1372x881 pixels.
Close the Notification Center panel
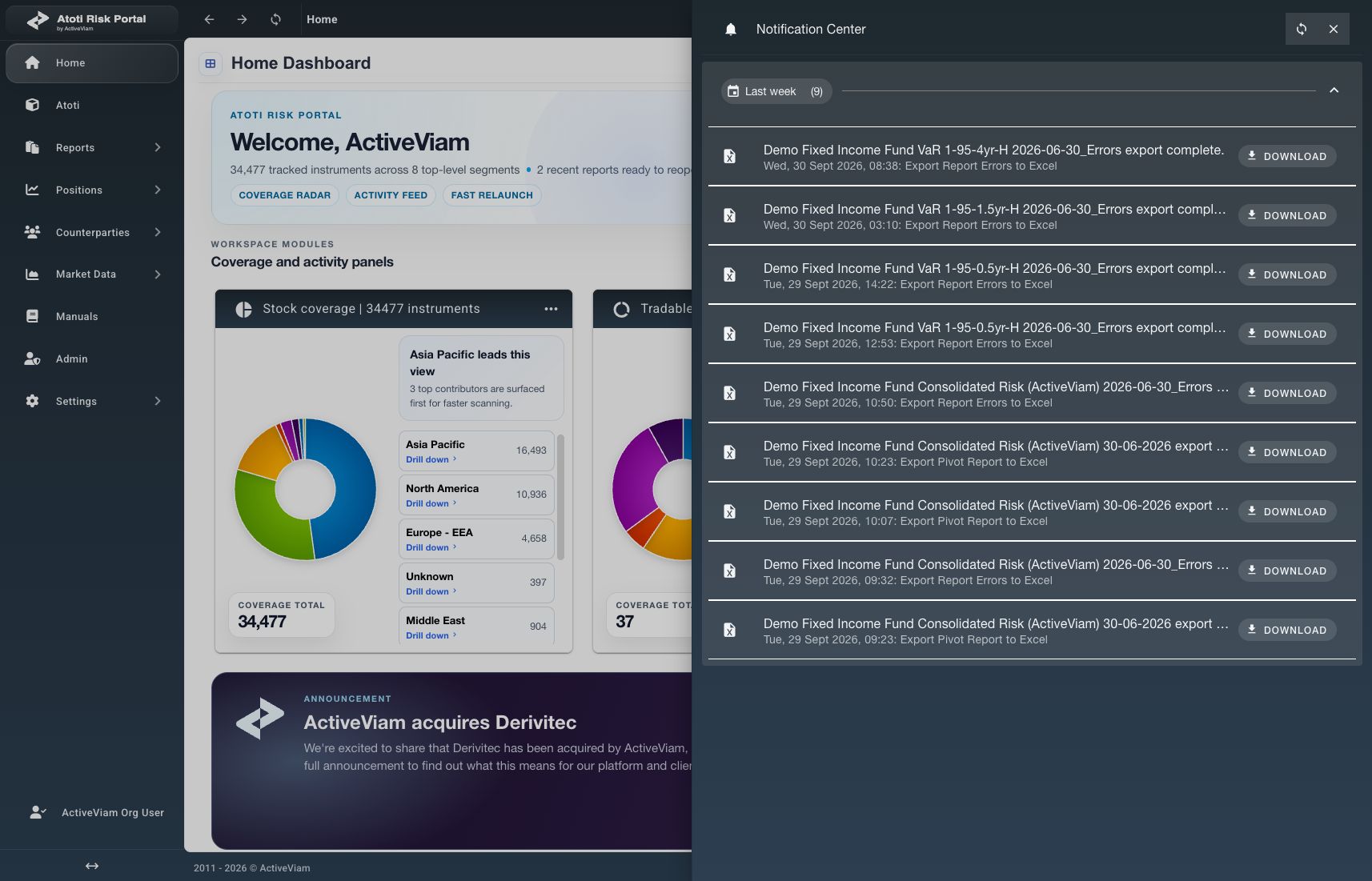point(1334,29)
